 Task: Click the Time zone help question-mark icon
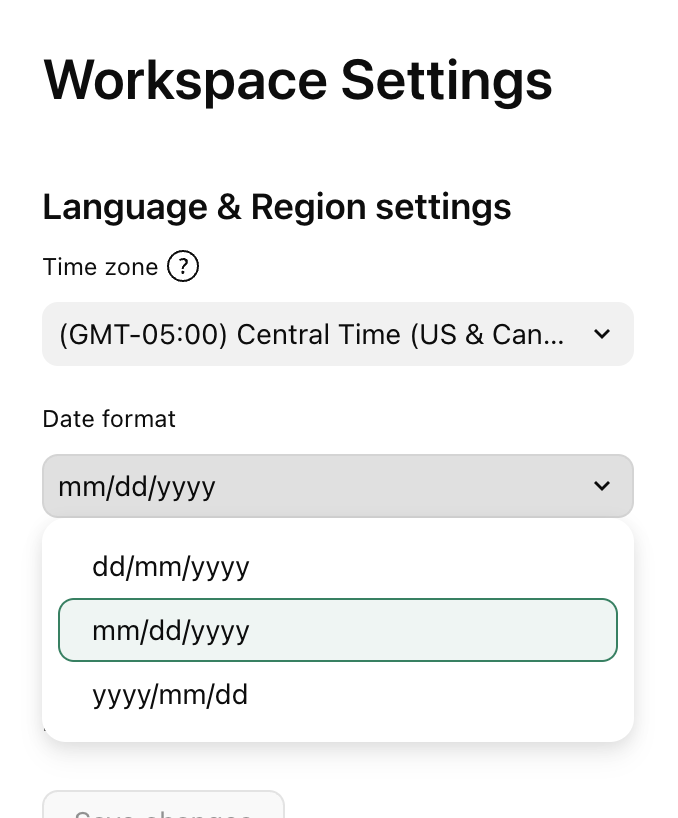pyautogui.click(x=183, y=267)
